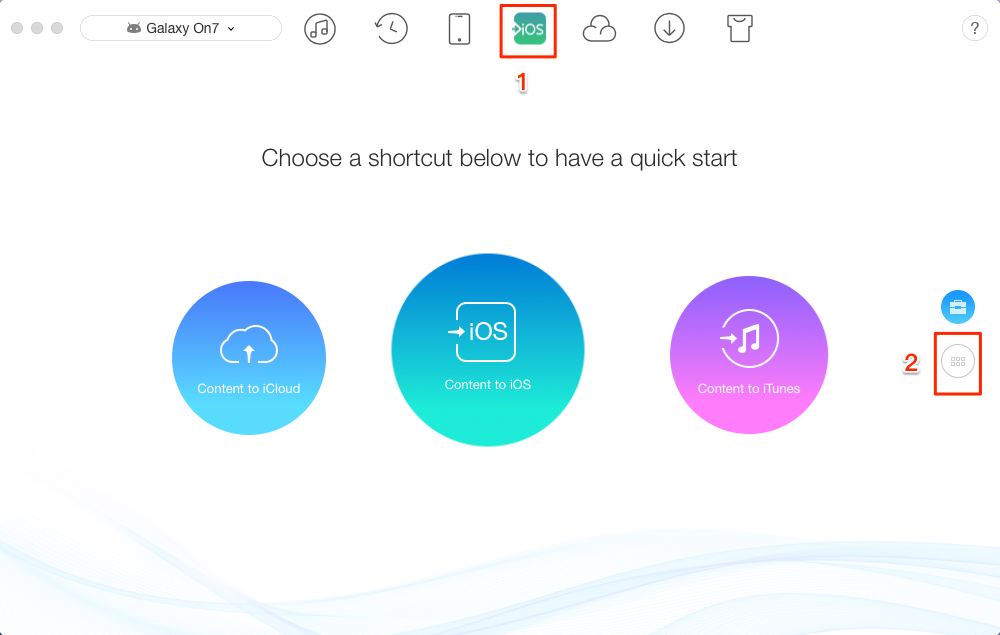
Task: Select the iOS mover toolbar icon
Action: 529,29
